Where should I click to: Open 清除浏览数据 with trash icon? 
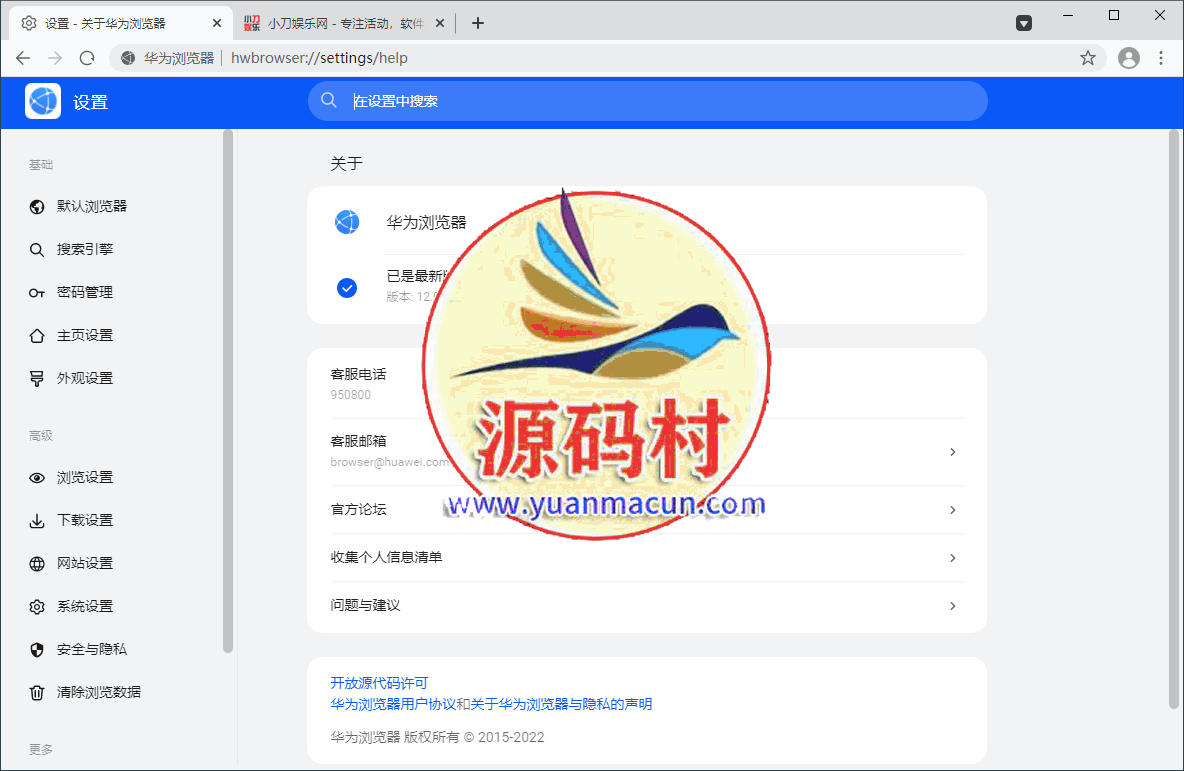36,692
